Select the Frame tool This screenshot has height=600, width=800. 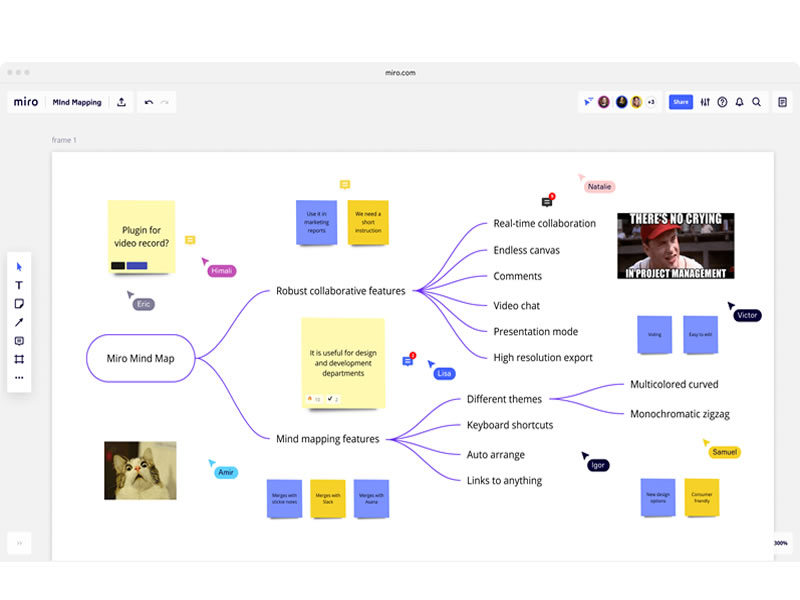19,359
